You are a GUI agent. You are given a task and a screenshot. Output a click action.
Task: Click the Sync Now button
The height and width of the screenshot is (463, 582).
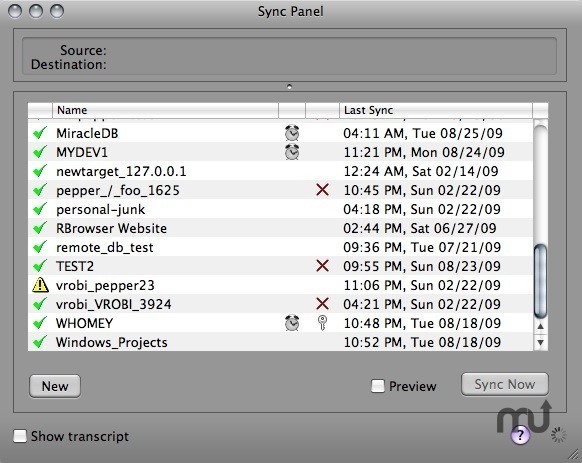(504, 384)
